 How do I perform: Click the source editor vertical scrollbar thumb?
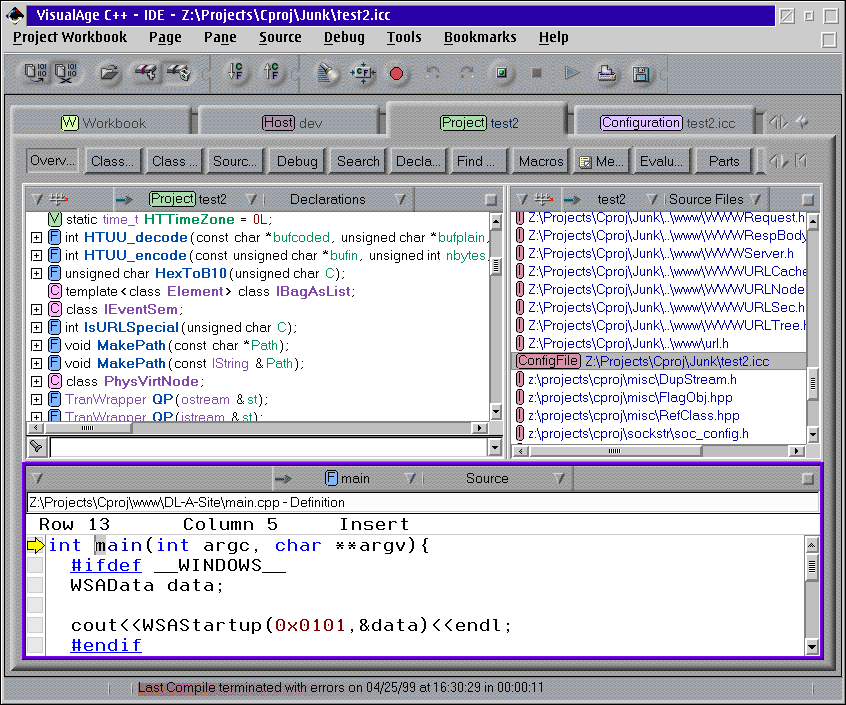tap(812, 567)
